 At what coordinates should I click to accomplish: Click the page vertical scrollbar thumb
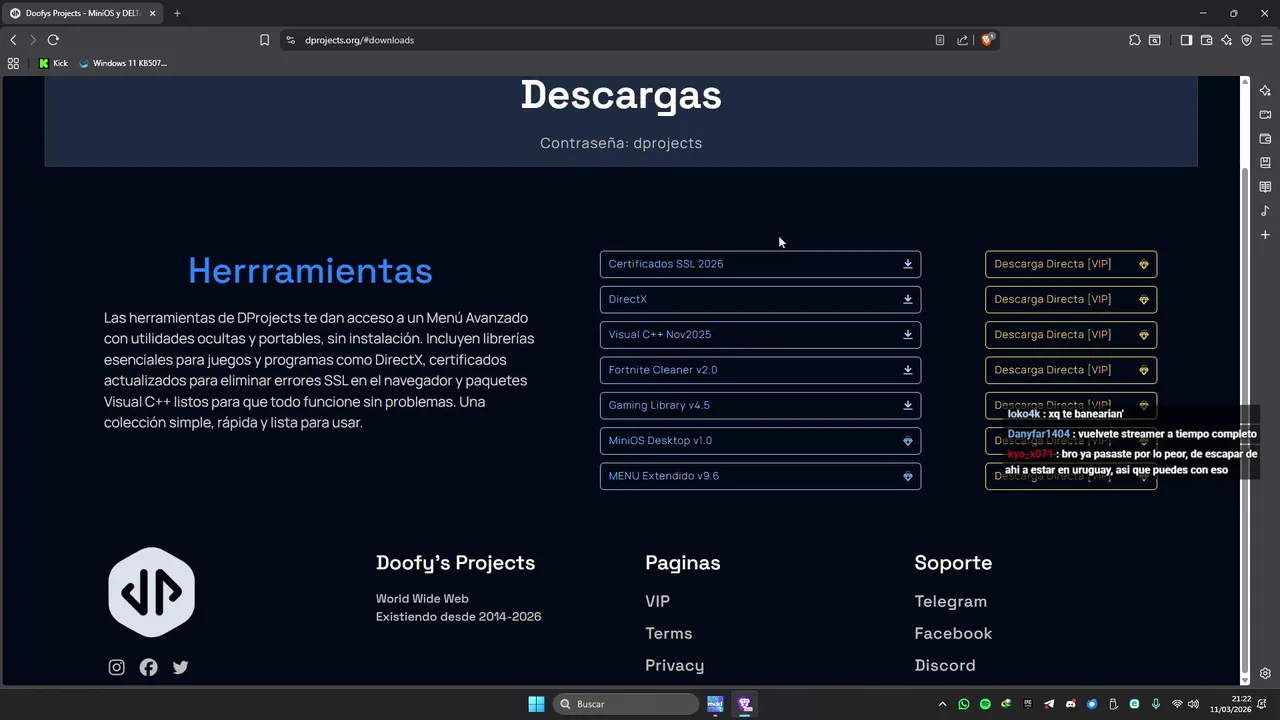coord(1245,420)
